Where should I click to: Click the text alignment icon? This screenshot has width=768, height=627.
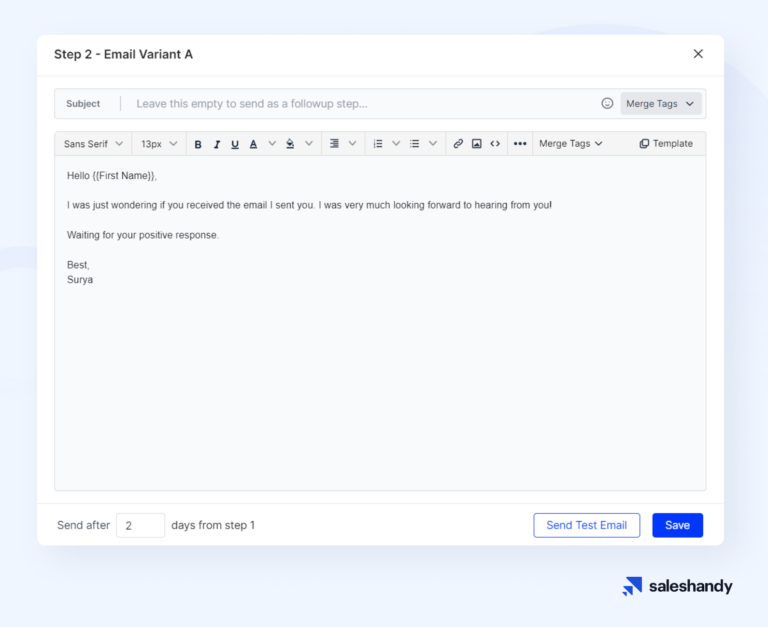pyautogui.click(x=334, y=144)
